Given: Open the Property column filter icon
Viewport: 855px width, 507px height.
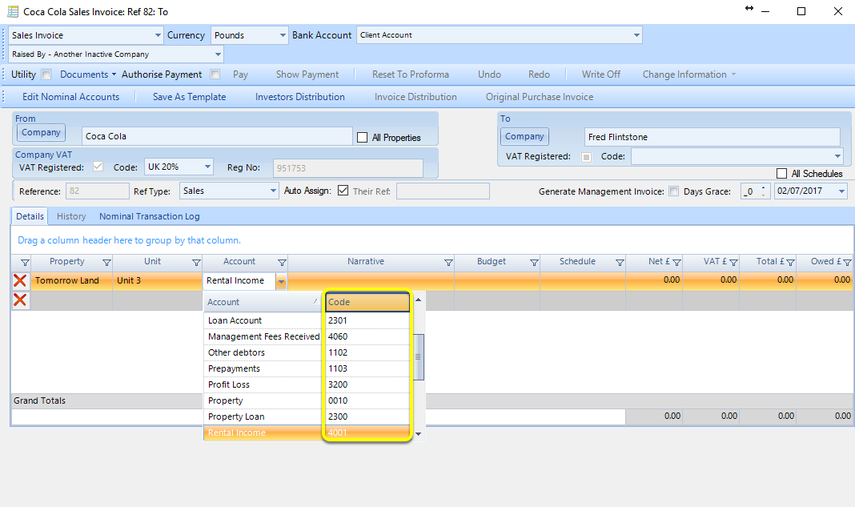Looking at the screenshot, I should (107, 263).
